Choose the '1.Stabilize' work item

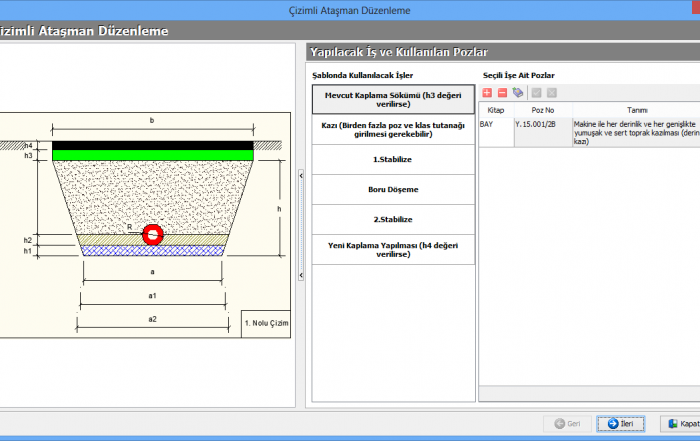393,160
